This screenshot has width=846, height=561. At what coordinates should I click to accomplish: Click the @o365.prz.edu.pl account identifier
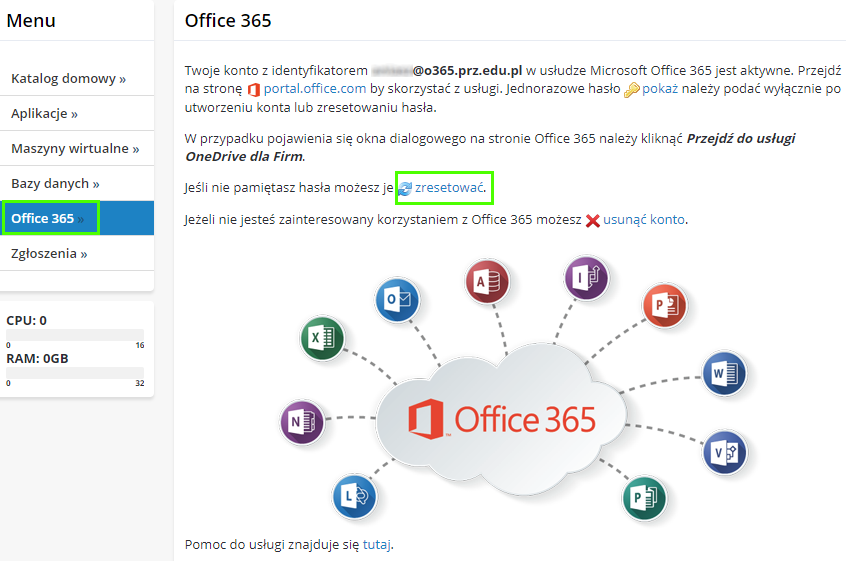tap(467, 71)
